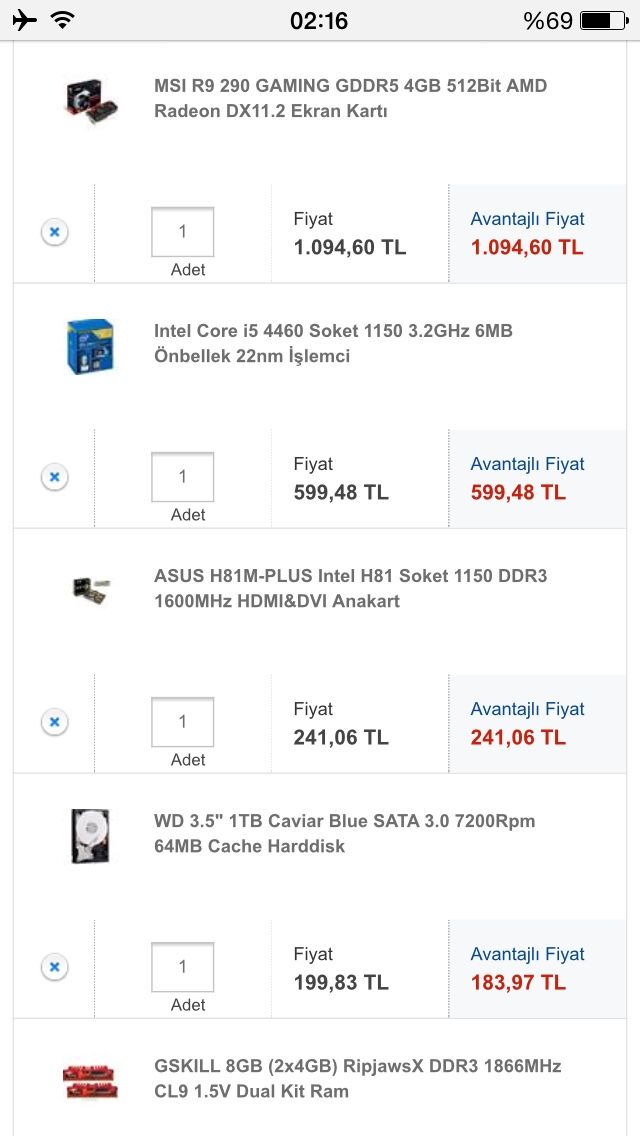Remove MSI R9 290 graphics card item
This screenshot has height=1136, width=640.
pyautogui.click(x=54, y=232)
